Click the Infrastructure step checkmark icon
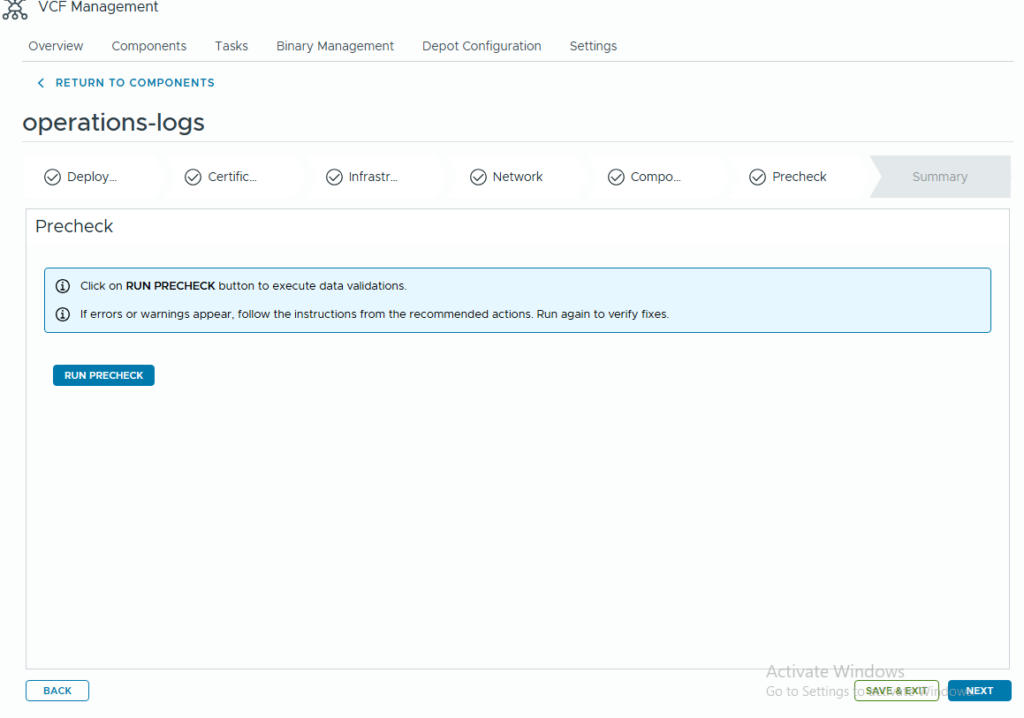The image size is (1024, 718). (334, 177)
